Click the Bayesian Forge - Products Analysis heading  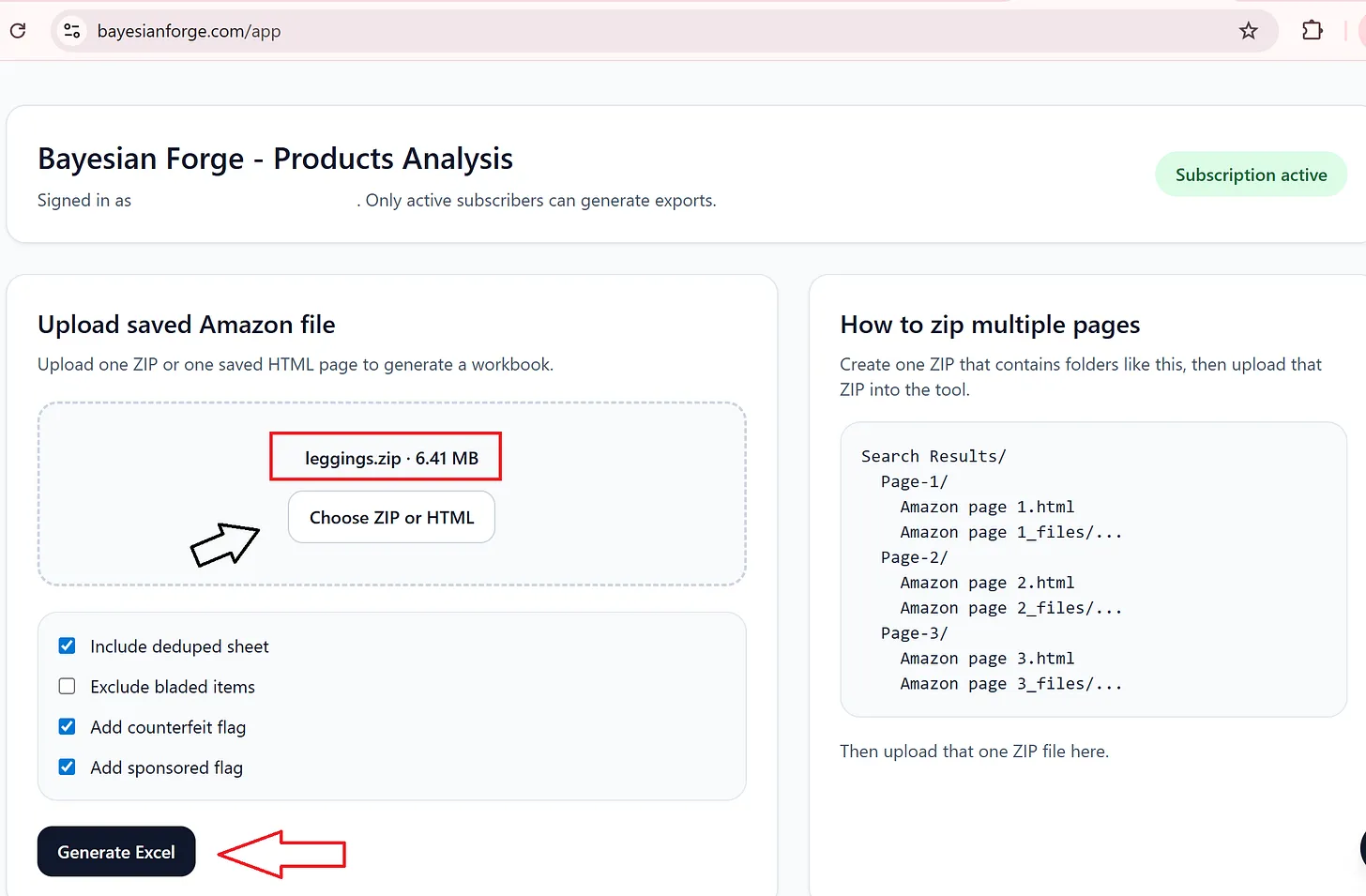coord(275,159)
